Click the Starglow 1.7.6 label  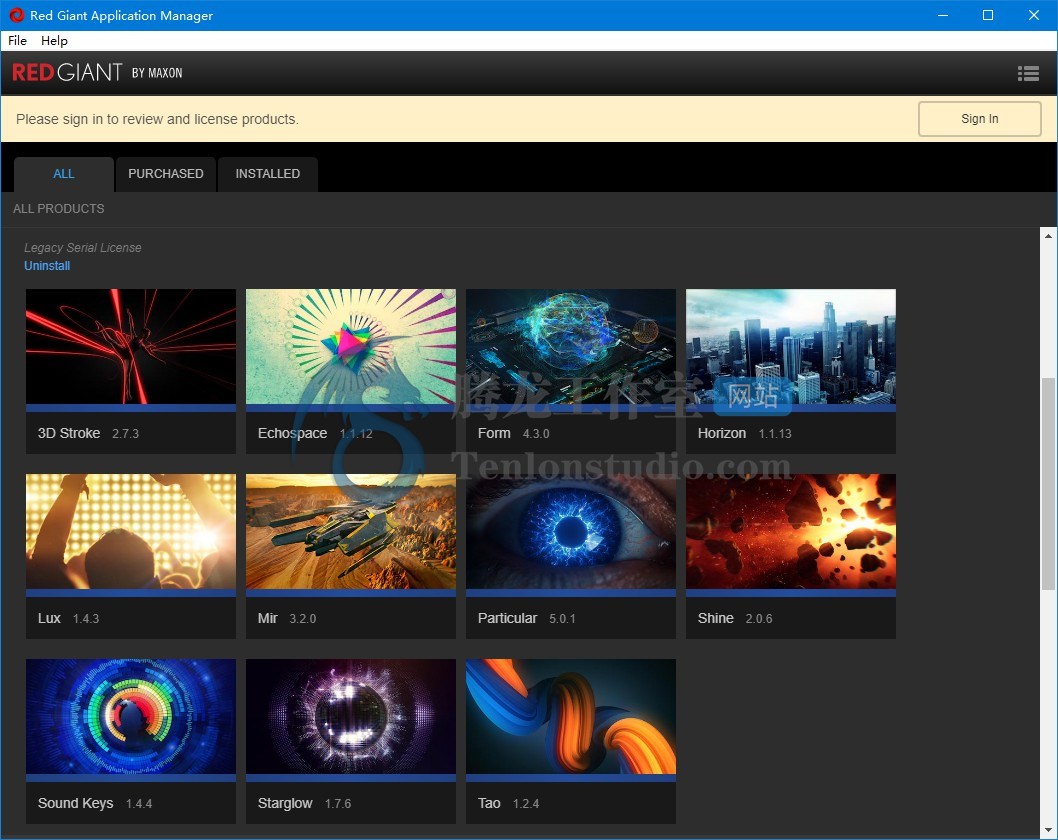(x=304, y=803)
